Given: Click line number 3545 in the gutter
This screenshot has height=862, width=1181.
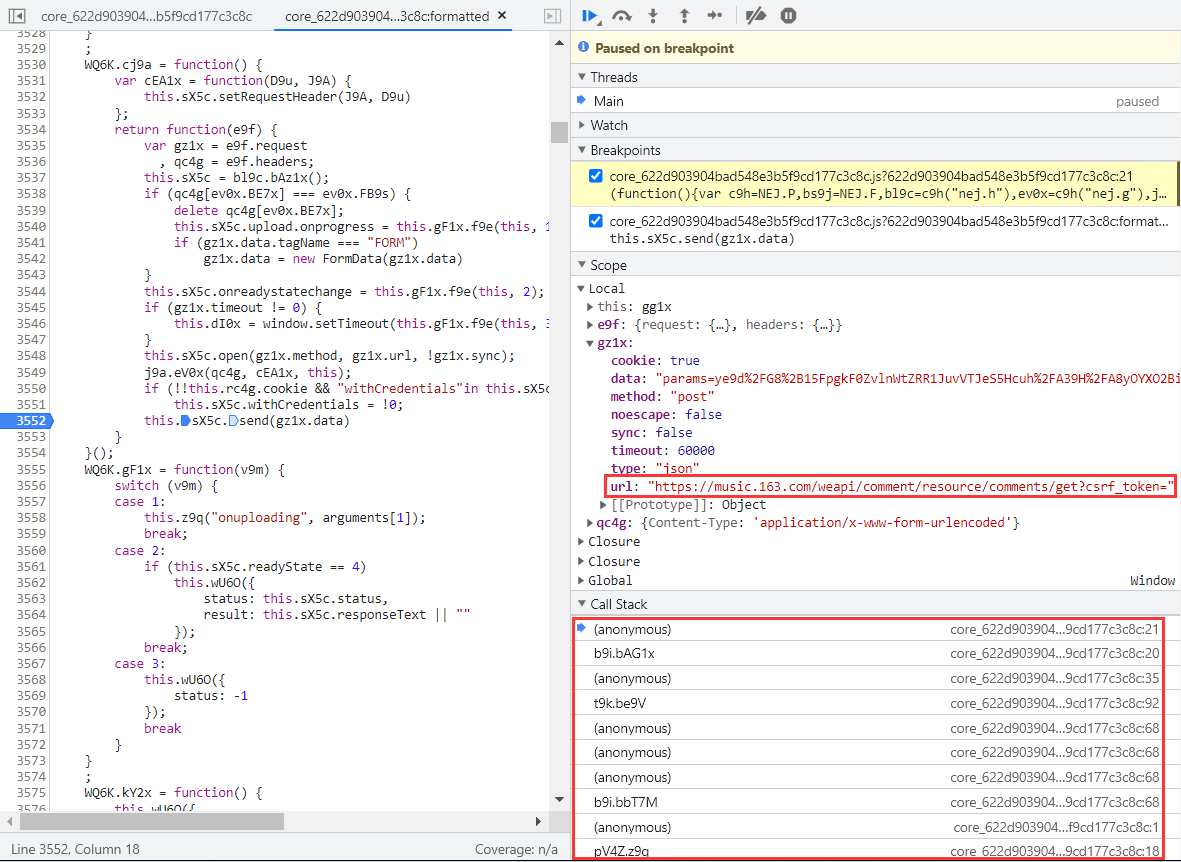Looking at the screenshot, I should click(30, 308).
